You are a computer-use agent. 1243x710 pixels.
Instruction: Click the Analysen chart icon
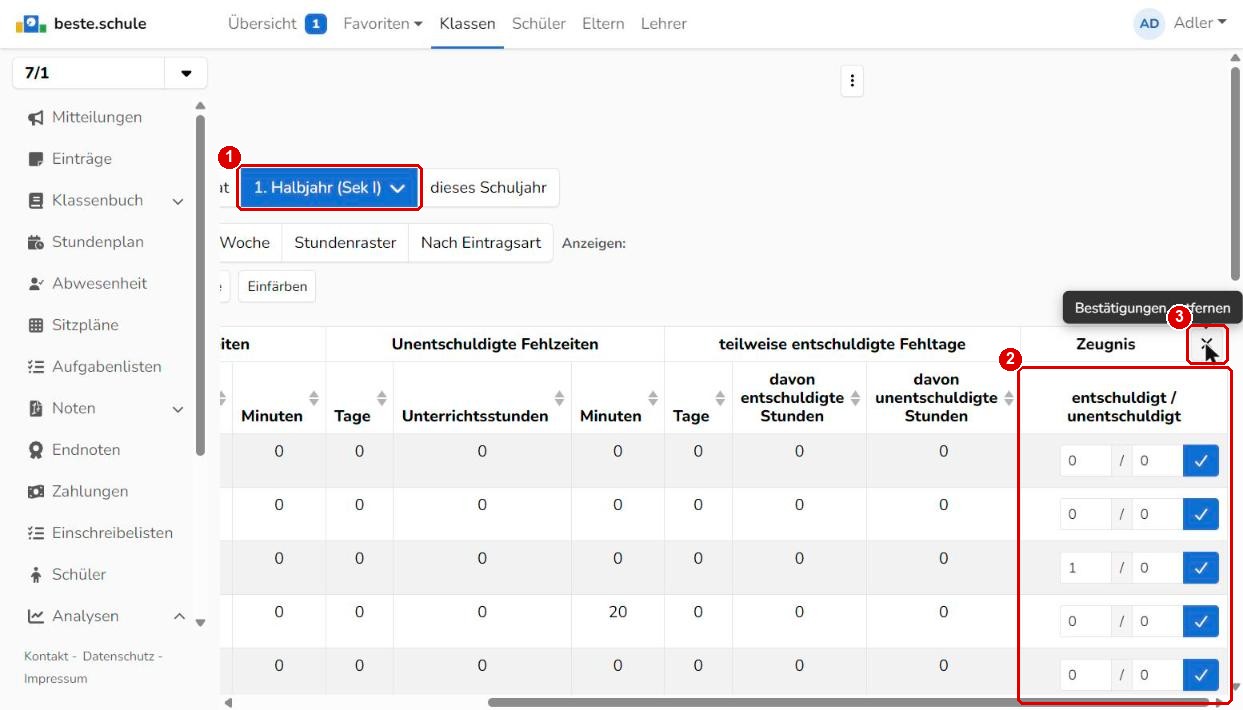tap(36, 616)
